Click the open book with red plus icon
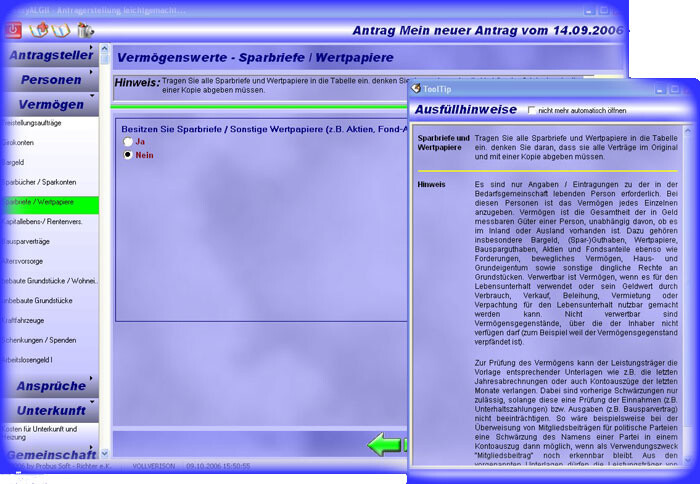This screenshot has height=484, width=700. coord(38,30)
